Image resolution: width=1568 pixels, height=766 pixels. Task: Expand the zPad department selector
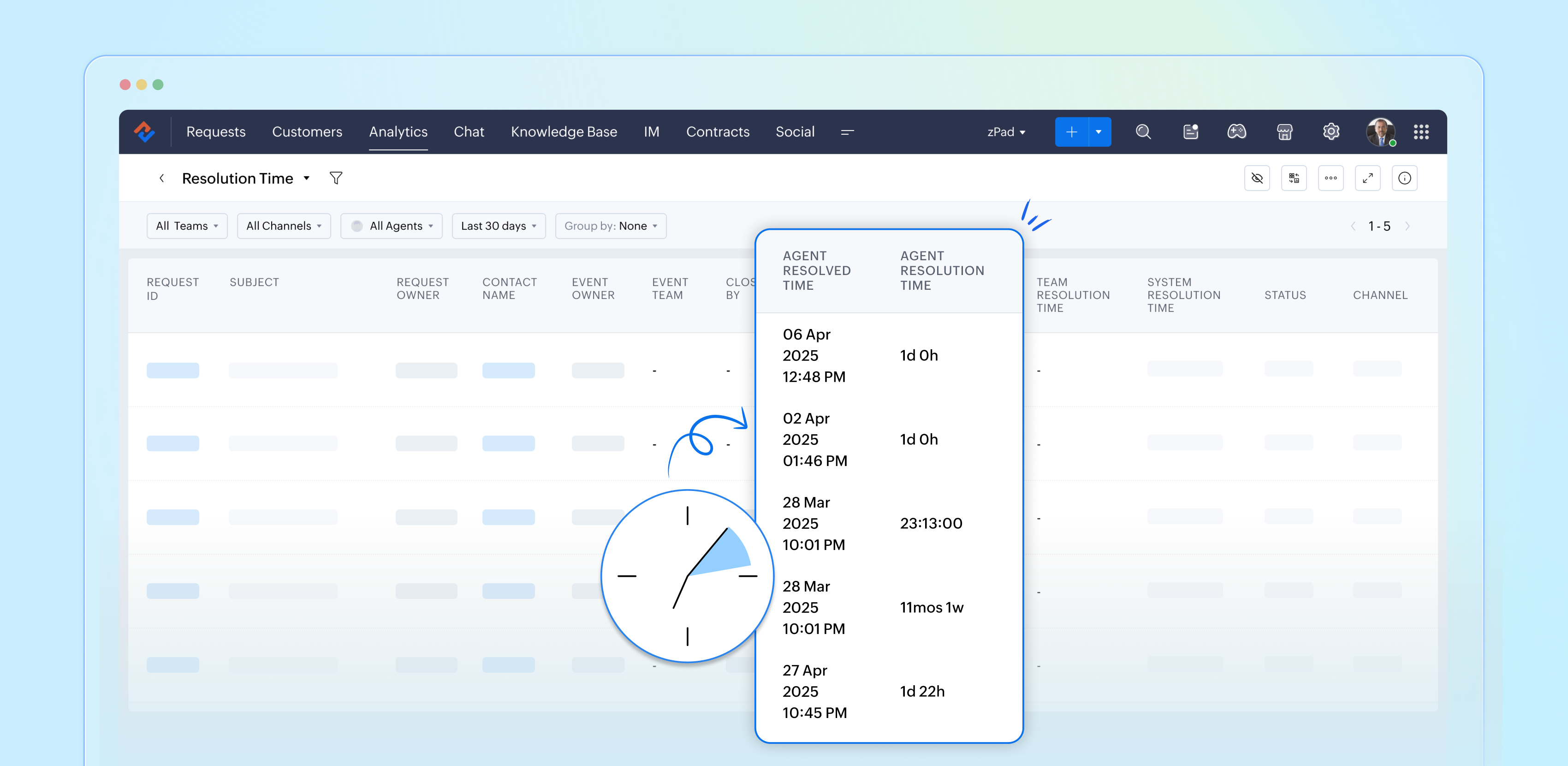tap(1005, 132)
